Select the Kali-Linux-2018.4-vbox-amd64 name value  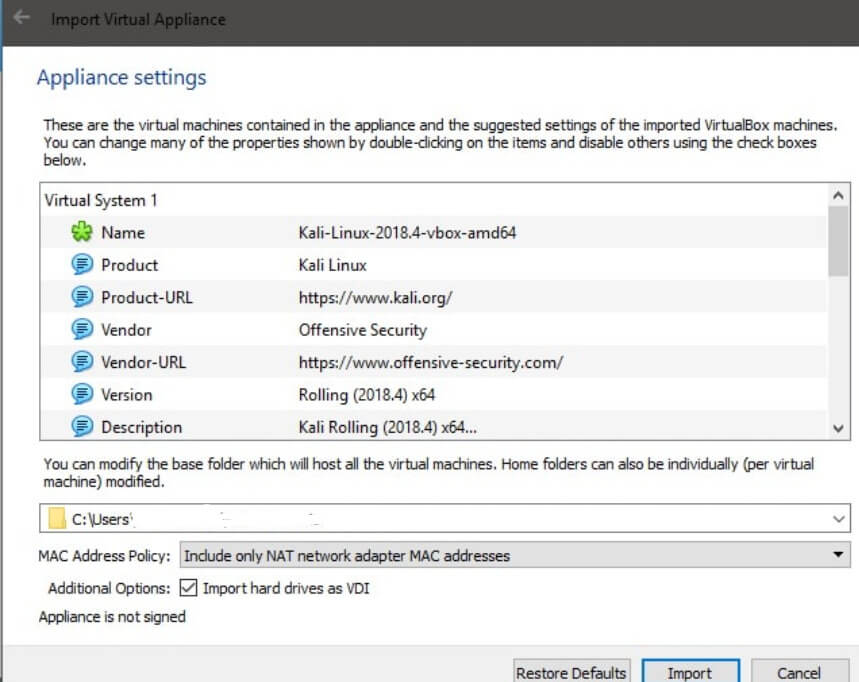click(407, 233)
